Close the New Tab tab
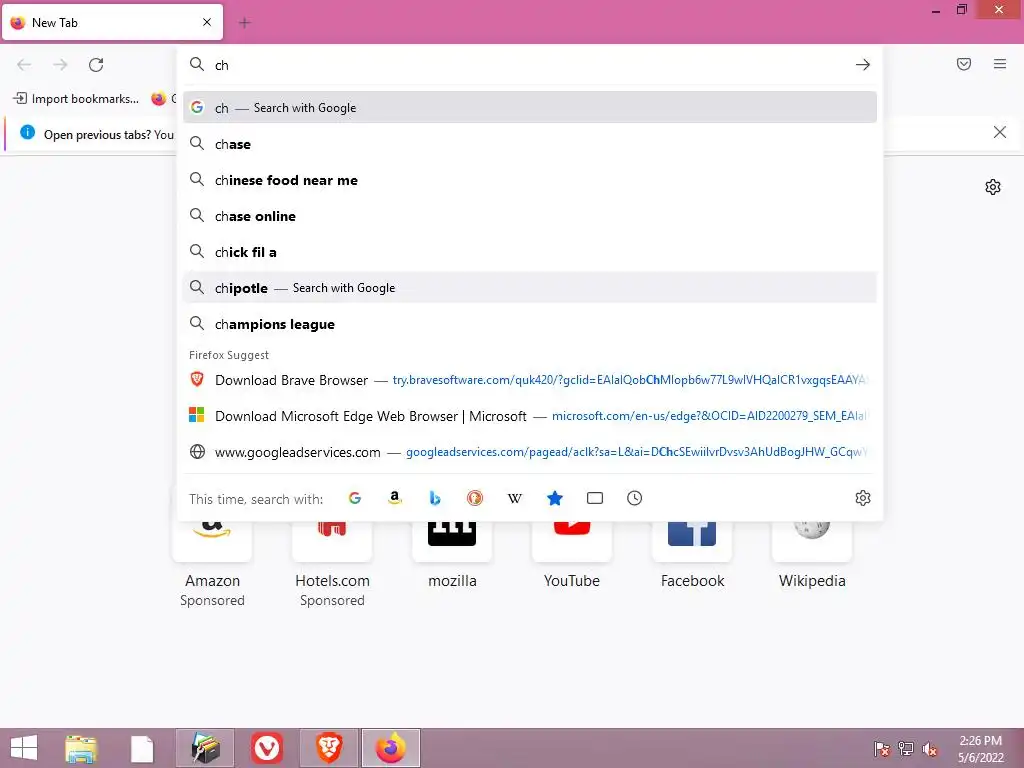Screen dimensions: 1024x768 tap(207, 22)
